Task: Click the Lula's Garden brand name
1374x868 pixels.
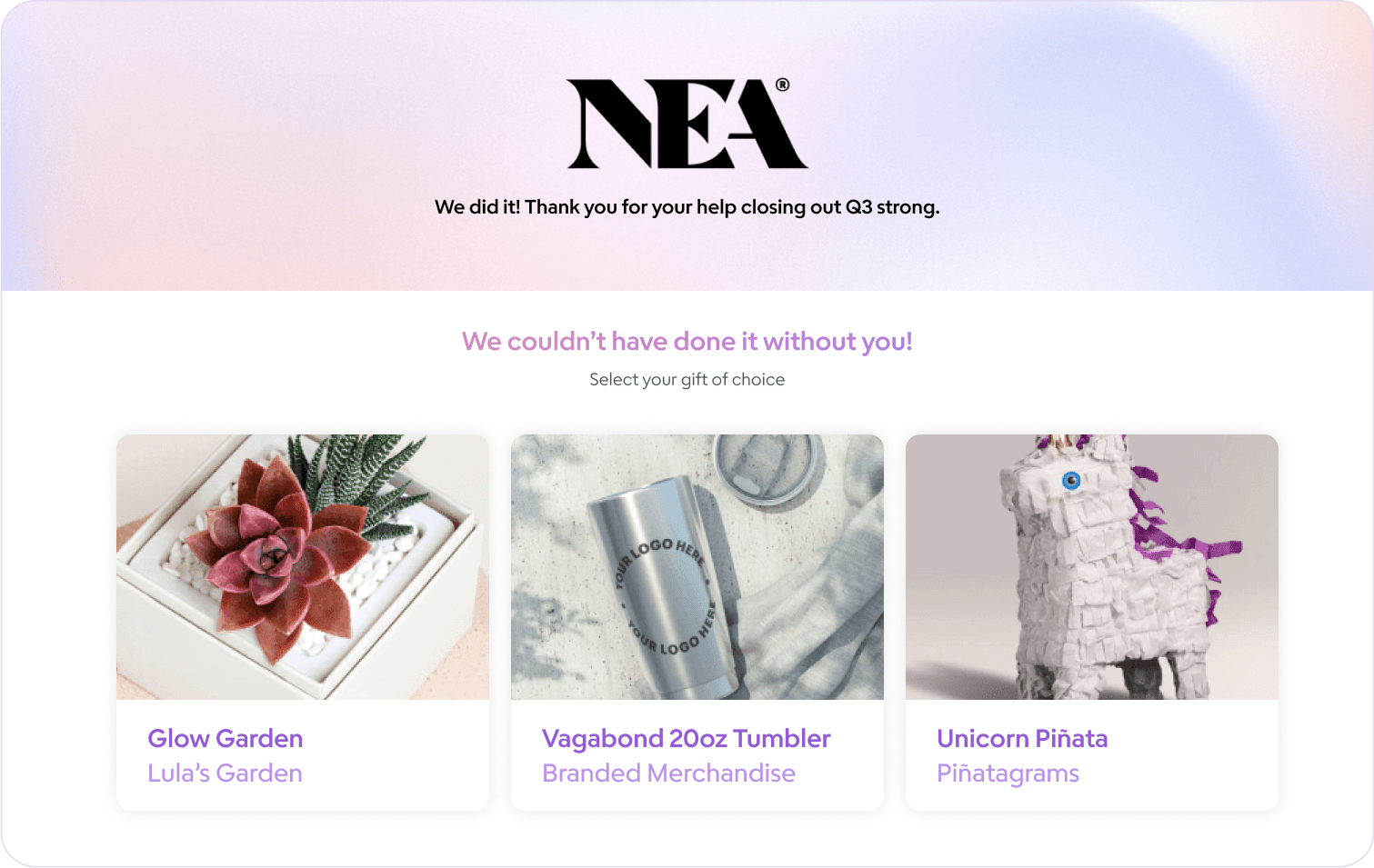Action: 225,773
